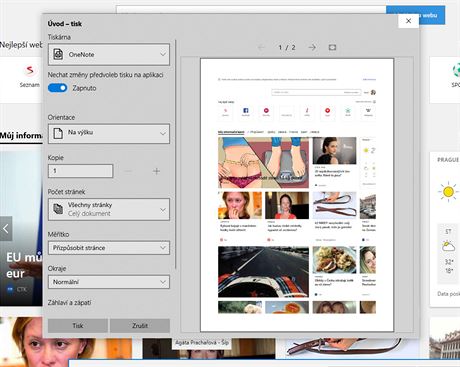The width and height of the screenshot is (460, 367).
Task: Click the stacked pages icon in Počet stránek
Action: 58,209
